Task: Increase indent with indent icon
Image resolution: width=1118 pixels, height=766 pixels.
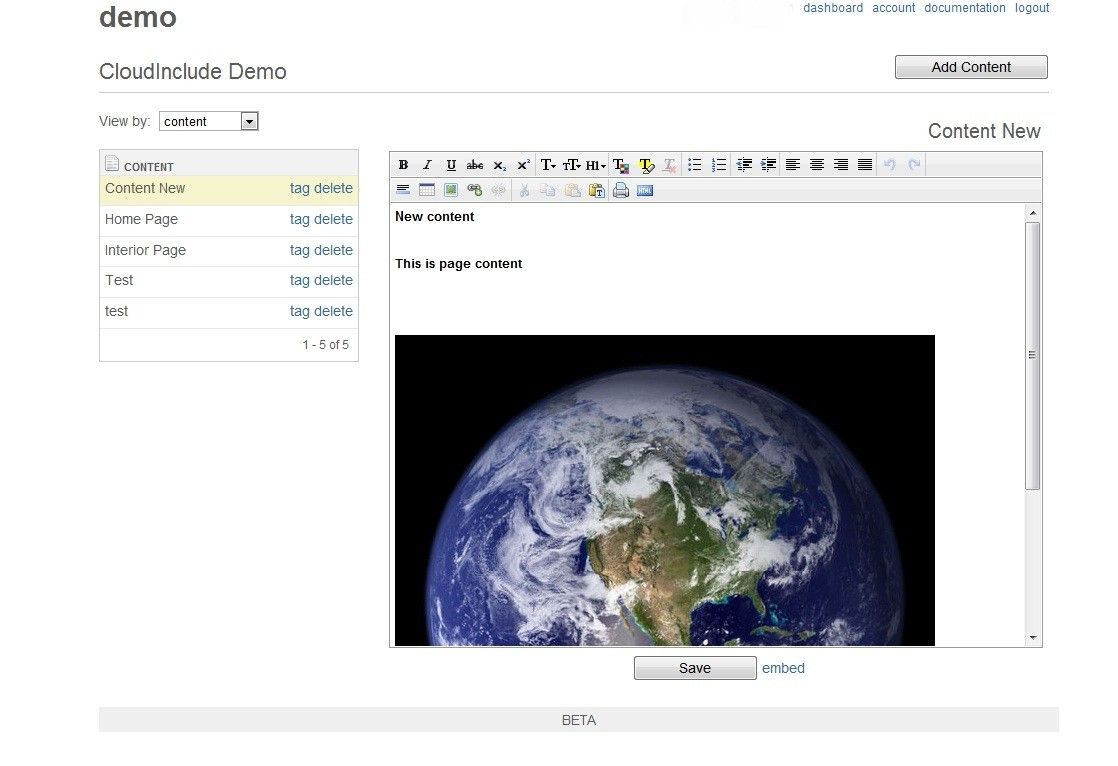Action: 768,165
